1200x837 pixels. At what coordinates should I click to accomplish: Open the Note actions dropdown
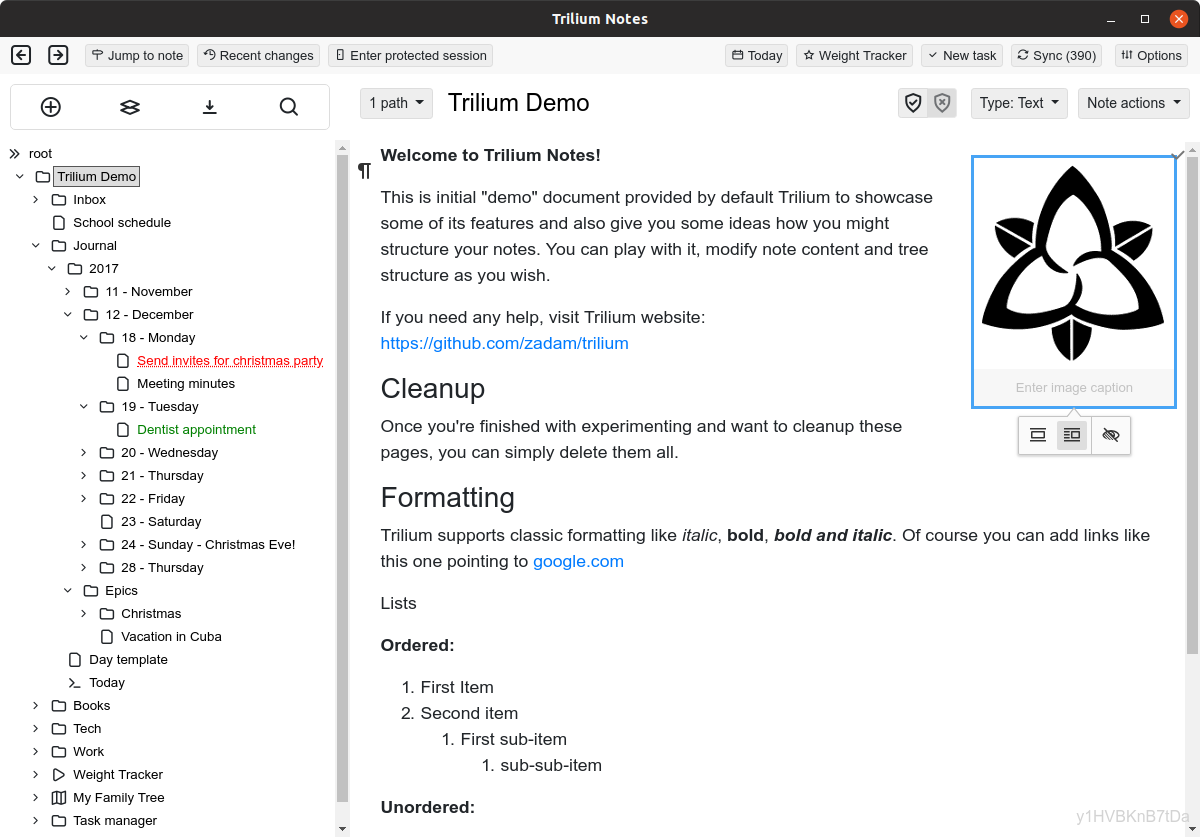pyautogui.click(x=1133, y=103)
